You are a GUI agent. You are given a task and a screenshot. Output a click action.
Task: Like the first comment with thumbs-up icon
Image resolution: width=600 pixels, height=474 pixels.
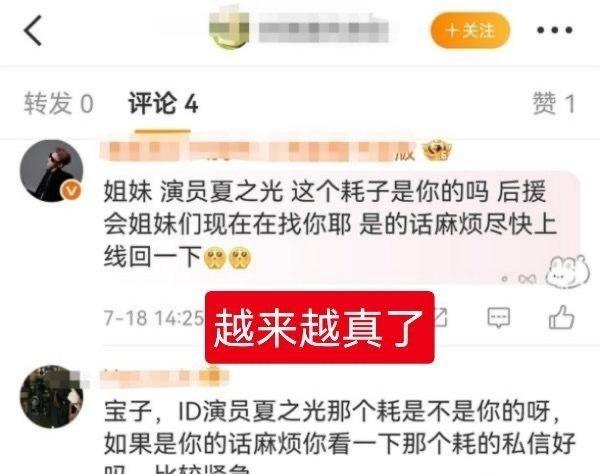click(x=561, y=317)
